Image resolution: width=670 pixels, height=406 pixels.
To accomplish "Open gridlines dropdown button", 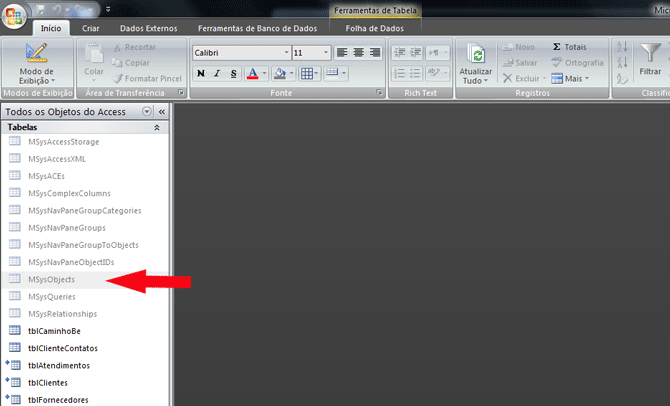I will (309, 74).
